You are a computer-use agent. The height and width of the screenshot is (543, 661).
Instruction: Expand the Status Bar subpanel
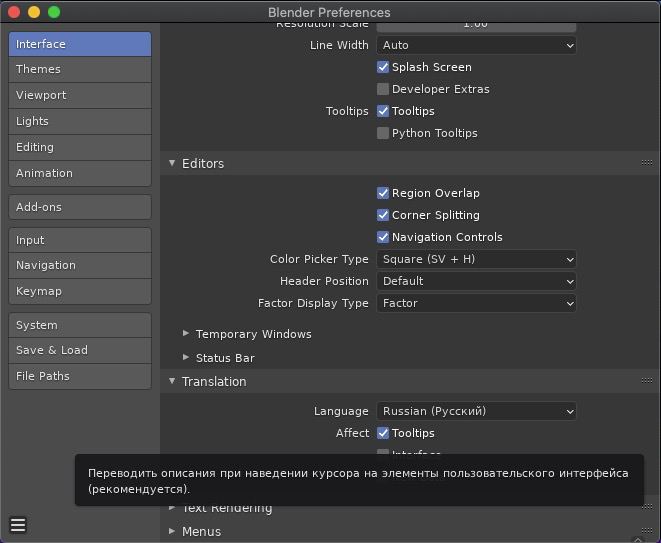coord(186,358)
